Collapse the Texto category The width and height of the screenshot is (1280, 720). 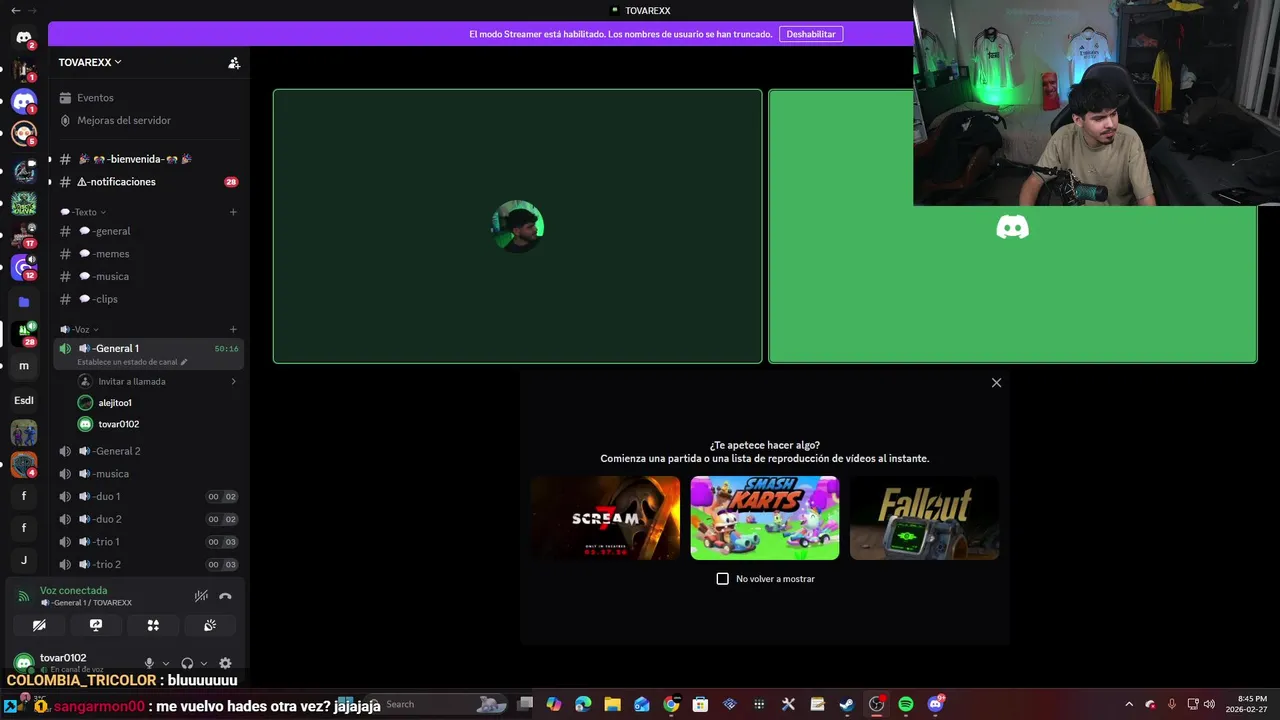[x=83, y=212]
